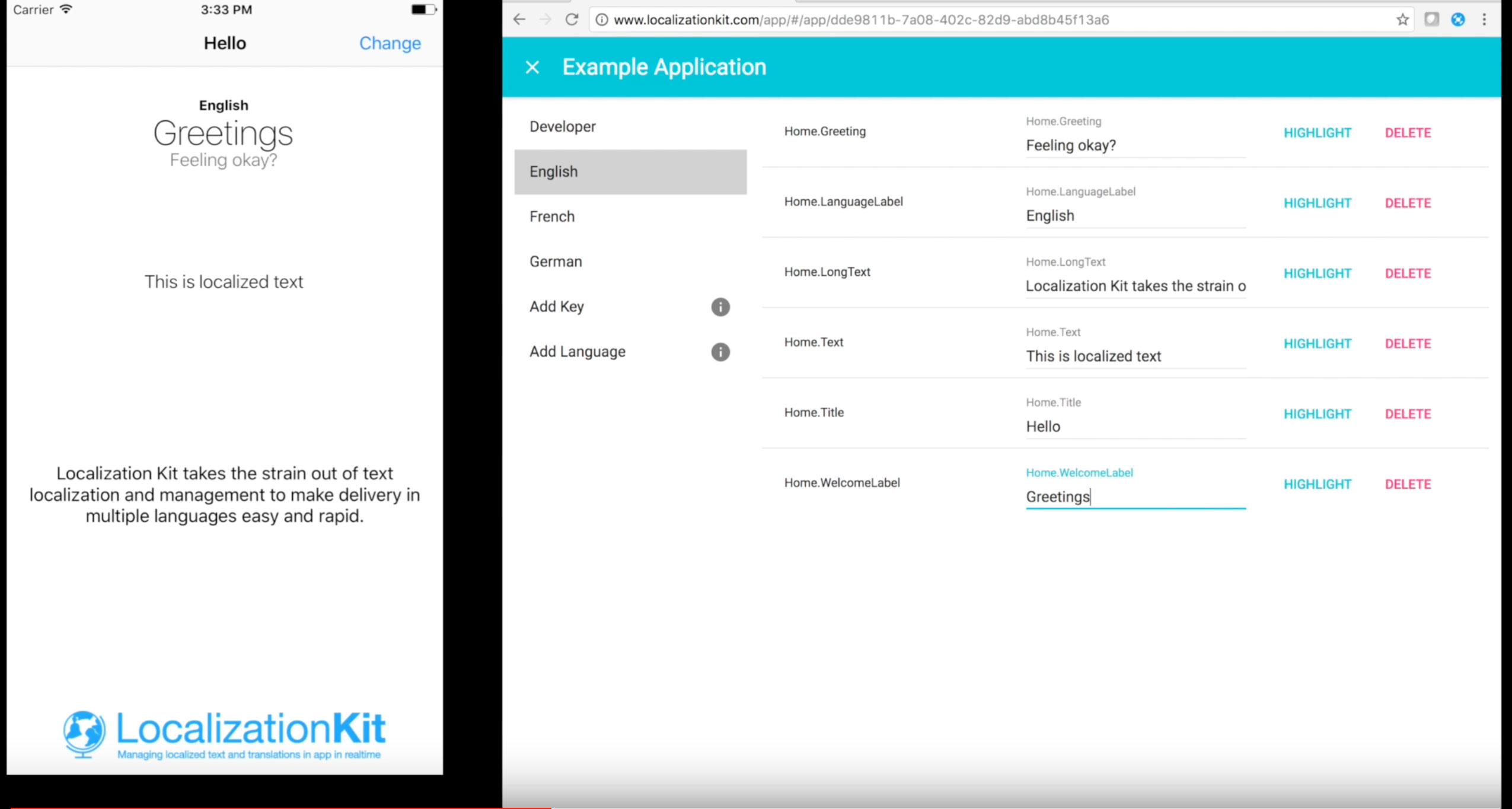The width and height of the screenshot is (1512, 809).
Task: Open the browser three-dot menu
Action: tap(1484, 20)
